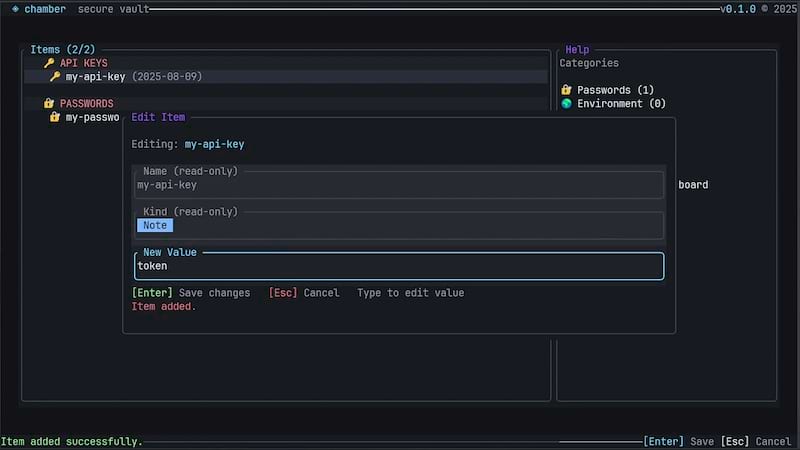Collapse the API KEYS category group
Image resolution: width=800 pixels, height=450 pixels.
click(x=83, y=63)
